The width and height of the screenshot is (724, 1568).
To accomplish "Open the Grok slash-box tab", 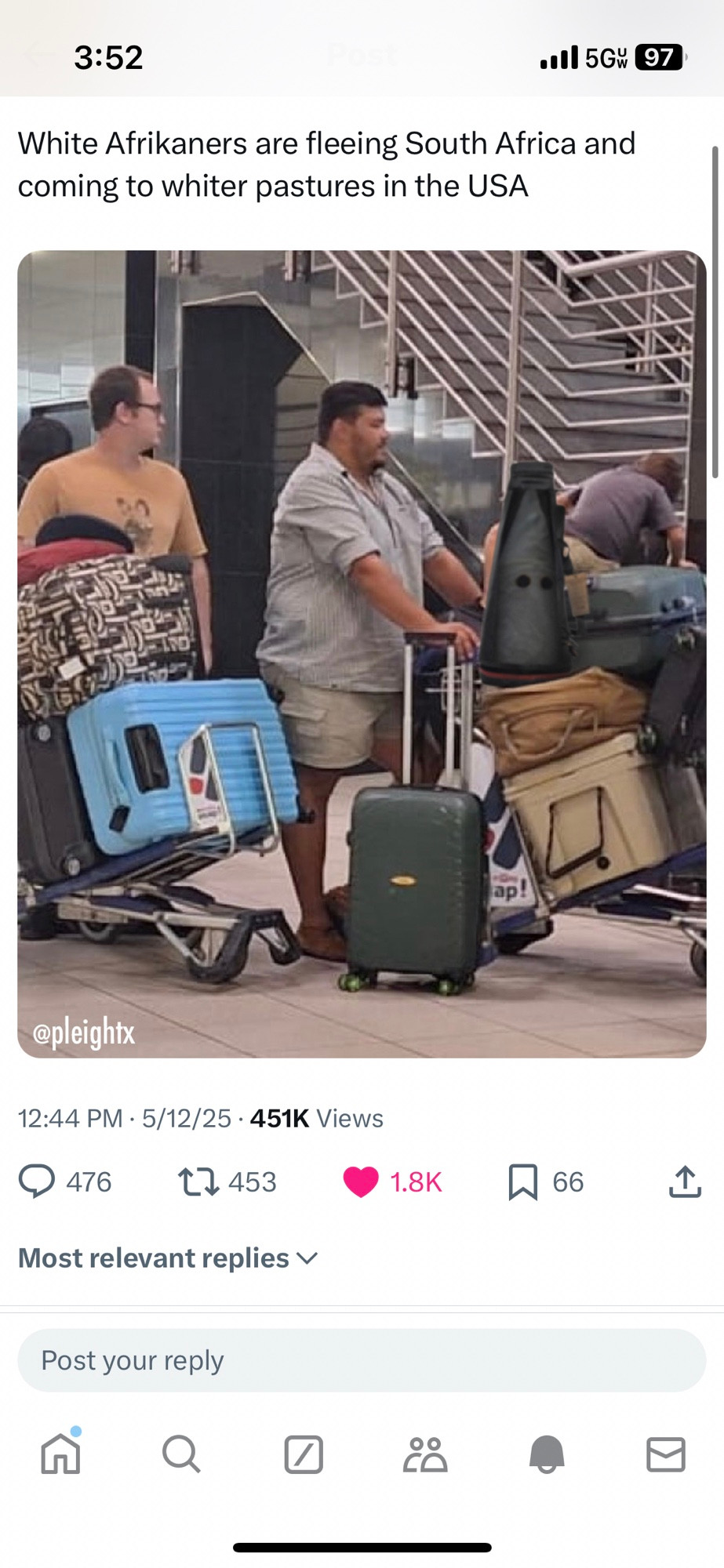I will (x=304, y=1455).
